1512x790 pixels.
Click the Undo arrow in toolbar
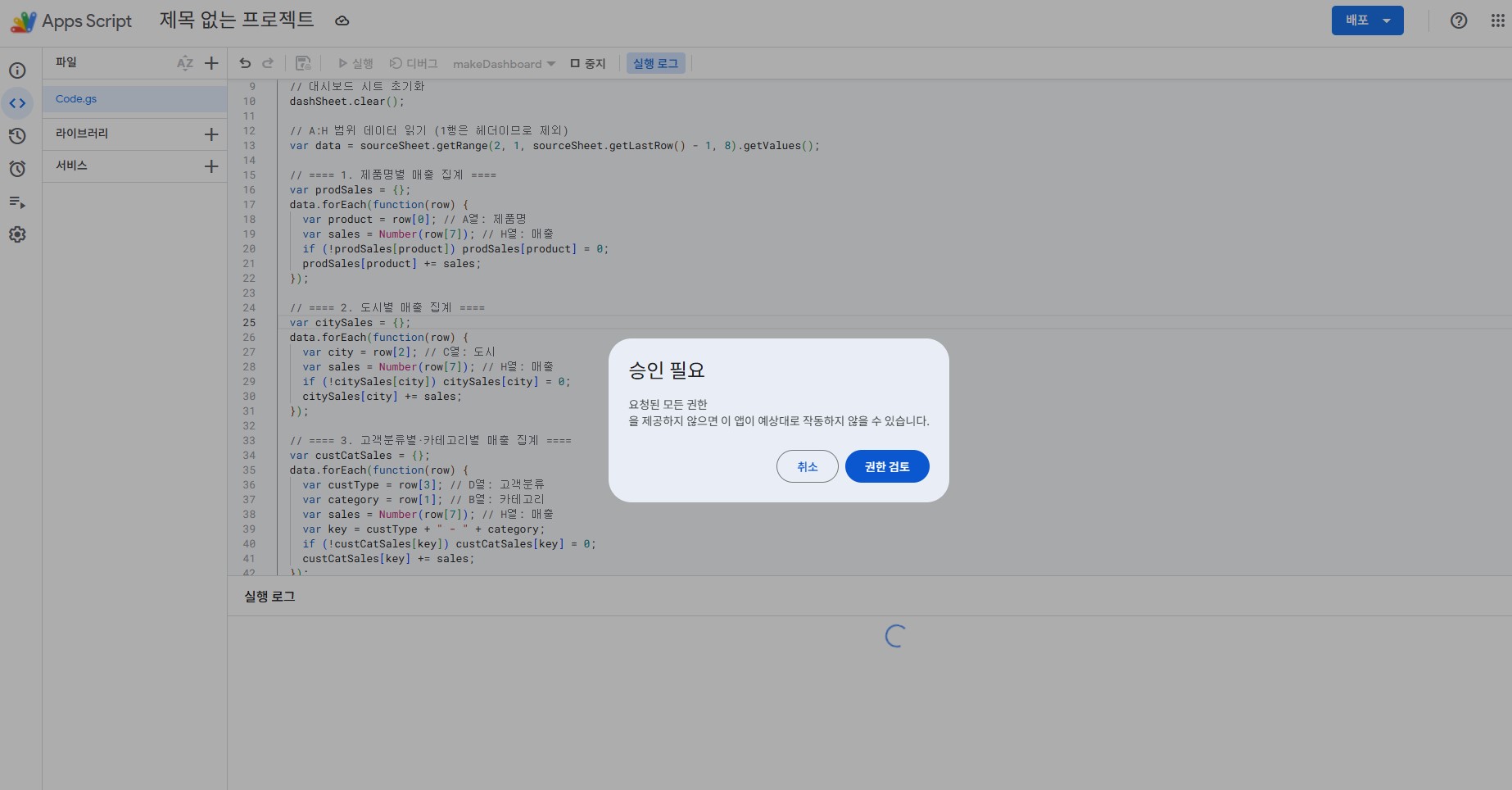click(245, 63)
